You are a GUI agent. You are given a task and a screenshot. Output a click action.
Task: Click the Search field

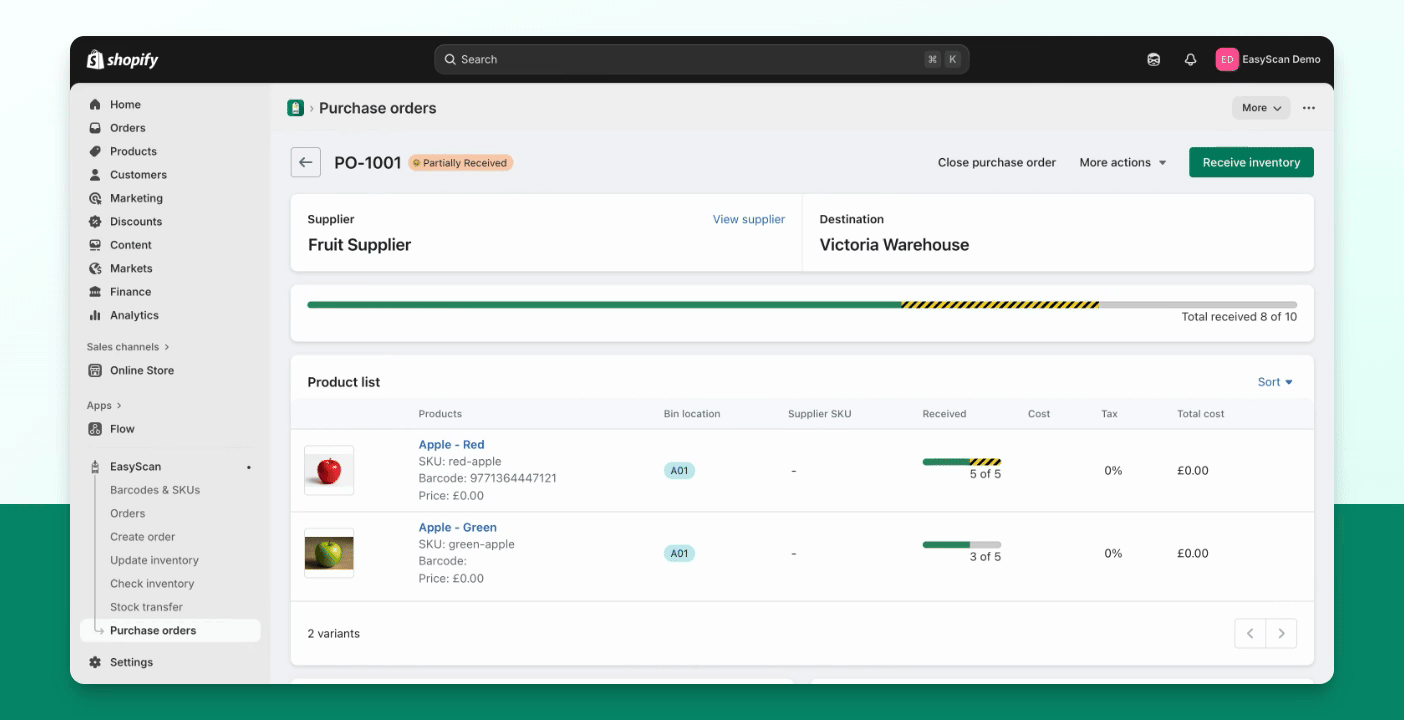click(x=701, y=60)
